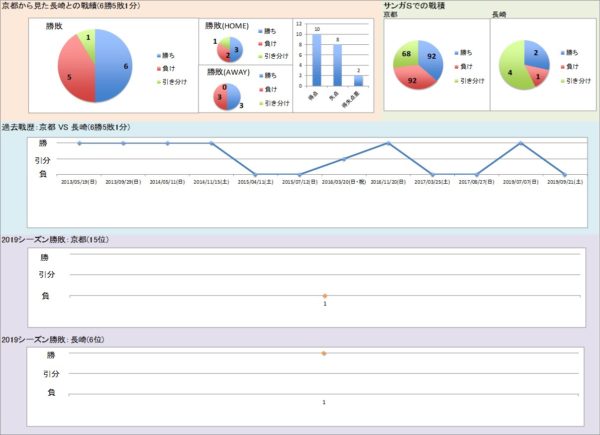The width and height of the screenshot is (600, 435).
Task: Select the data point above 2014/05/11(日)
Action: pos(168,143)
